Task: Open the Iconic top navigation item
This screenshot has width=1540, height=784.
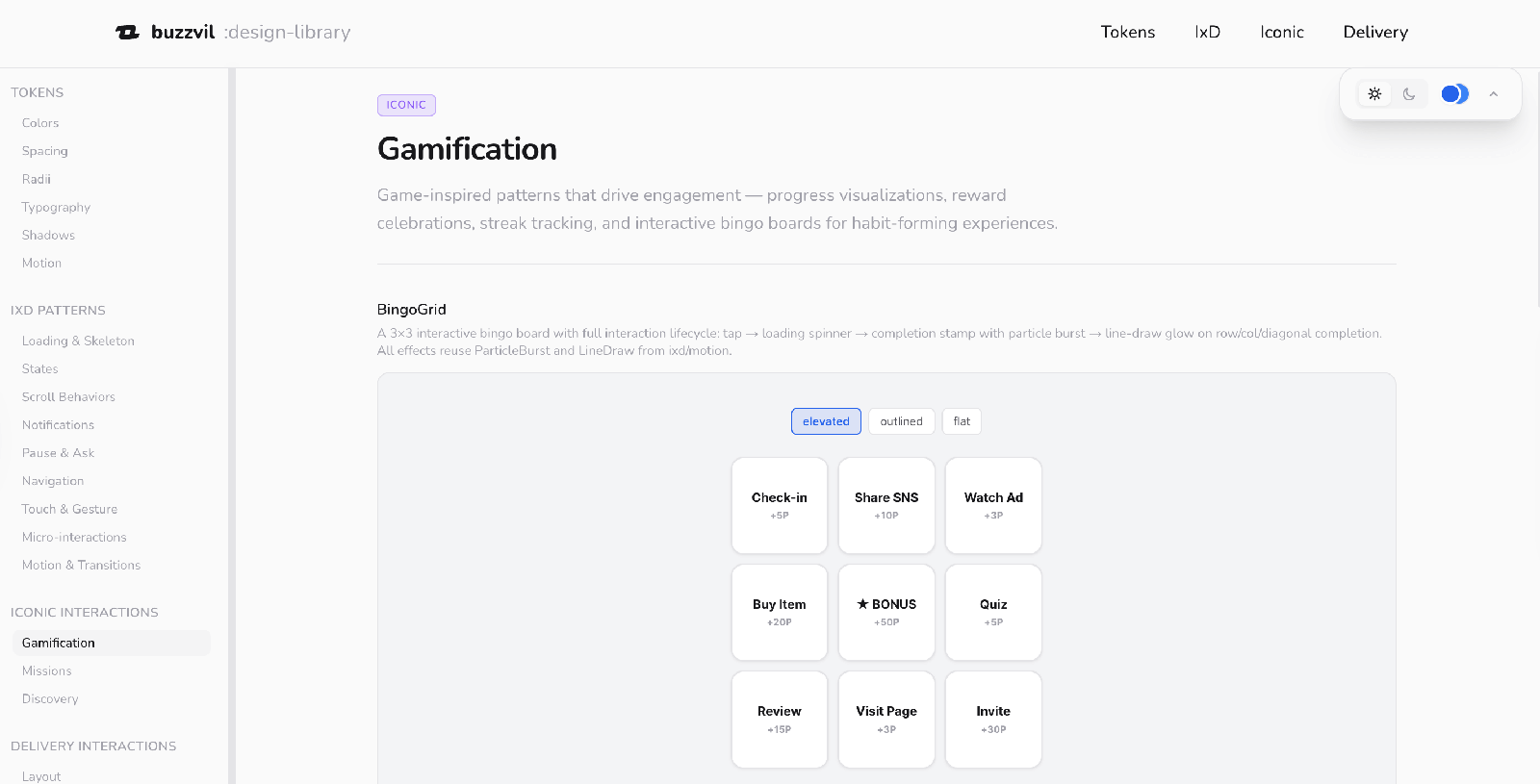Action: click(x=1282, y=32)
